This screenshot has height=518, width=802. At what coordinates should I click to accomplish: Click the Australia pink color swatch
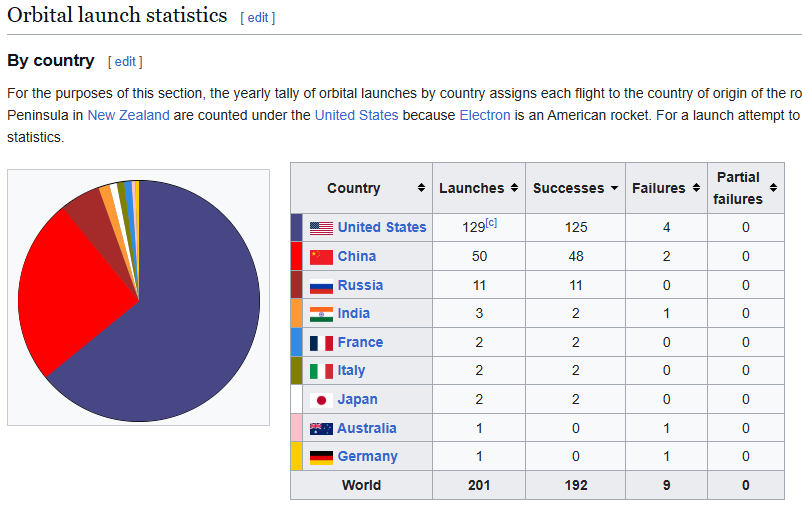coord(297,428)
